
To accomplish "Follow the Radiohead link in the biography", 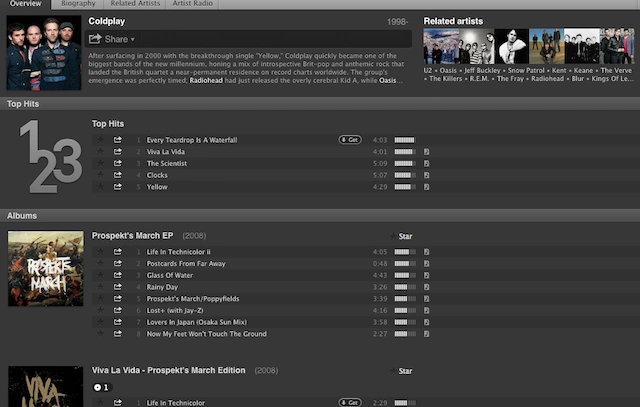I will point(206,80).
